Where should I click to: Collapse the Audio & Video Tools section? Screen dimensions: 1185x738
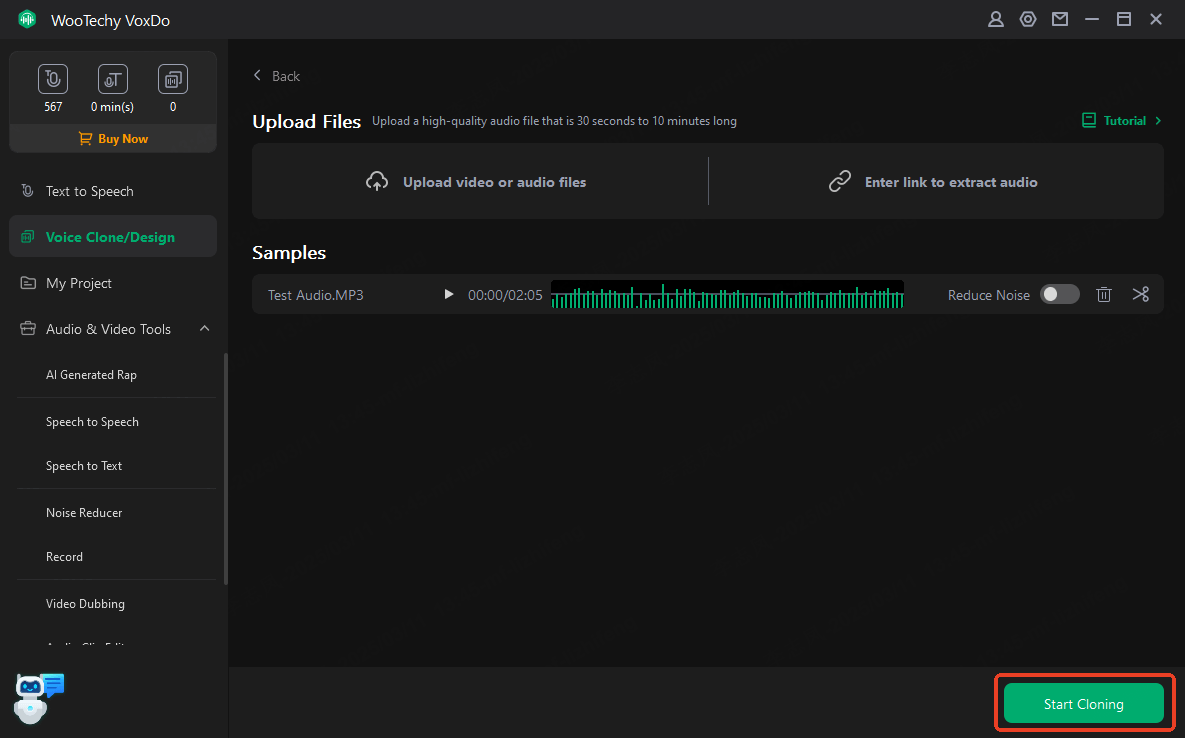tap(204, 329)
